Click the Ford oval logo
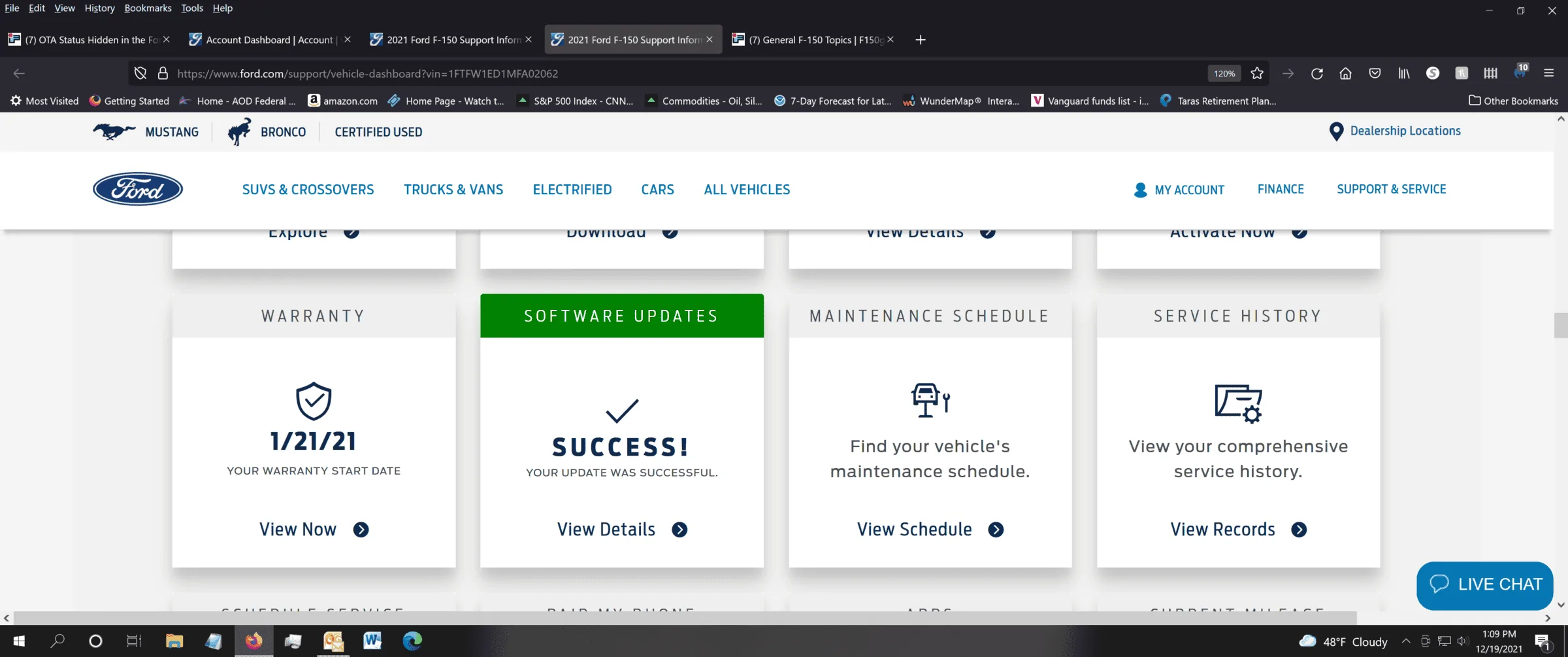The image size is (1568, 657). (138, 189)
